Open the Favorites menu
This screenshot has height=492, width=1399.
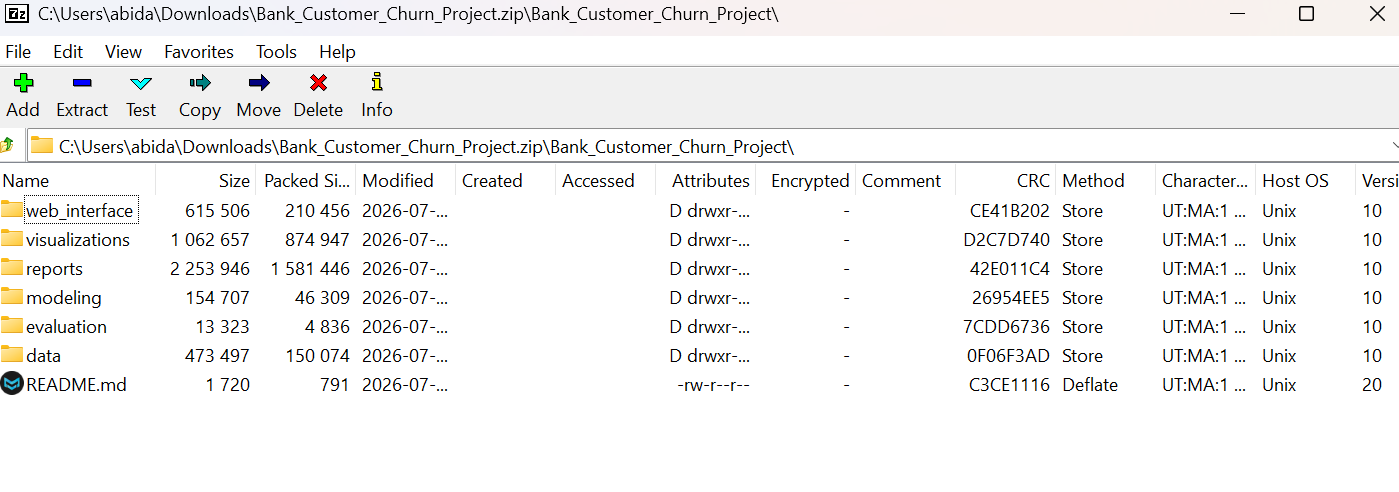pyautogui.click(x=199, y=52)
